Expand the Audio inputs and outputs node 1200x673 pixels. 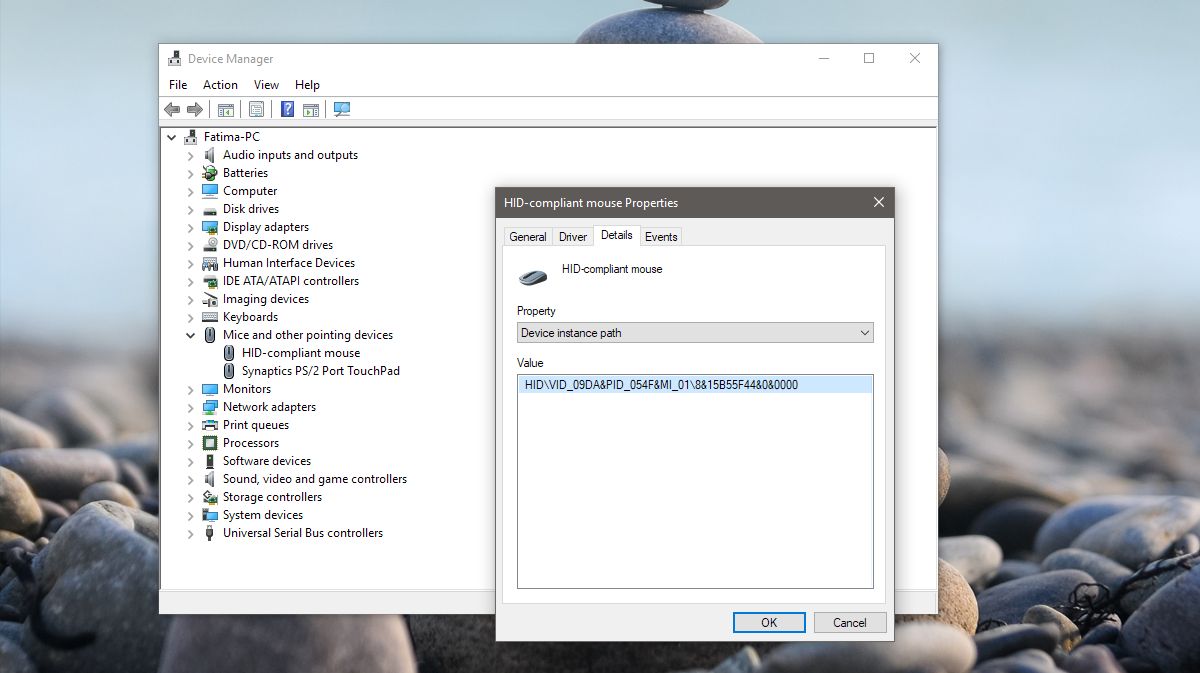coord(191,155)
